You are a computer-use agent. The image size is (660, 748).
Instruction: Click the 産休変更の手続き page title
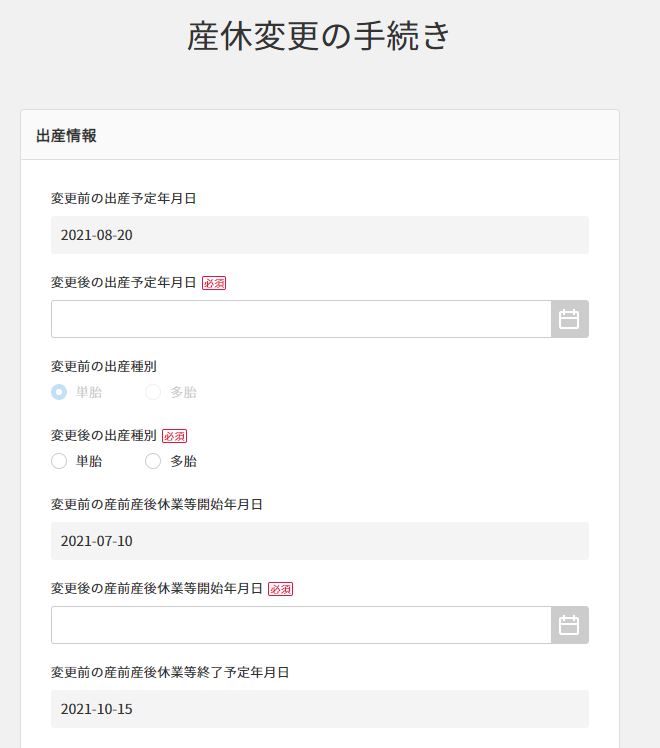click(319, 36)
